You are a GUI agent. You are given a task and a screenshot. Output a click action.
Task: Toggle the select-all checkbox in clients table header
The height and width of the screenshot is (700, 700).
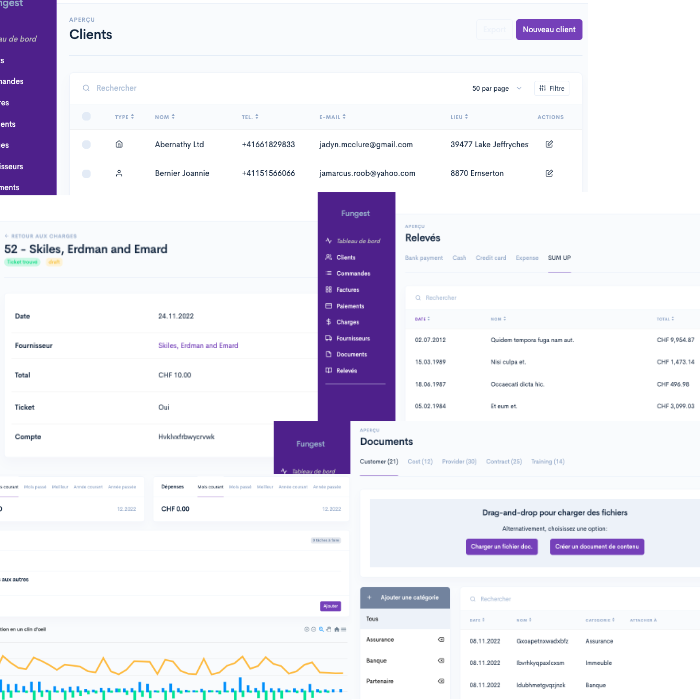click(x=86, y=117)
